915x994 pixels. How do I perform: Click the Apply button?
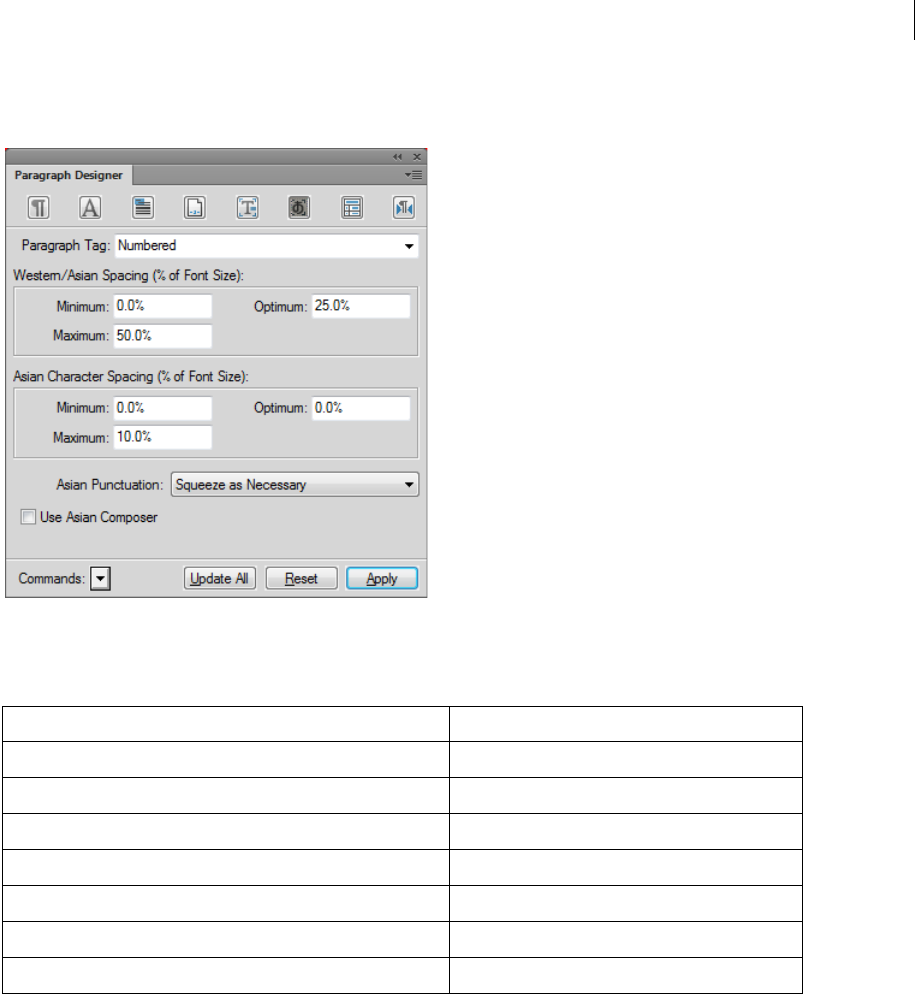click(x=382, y=578)
